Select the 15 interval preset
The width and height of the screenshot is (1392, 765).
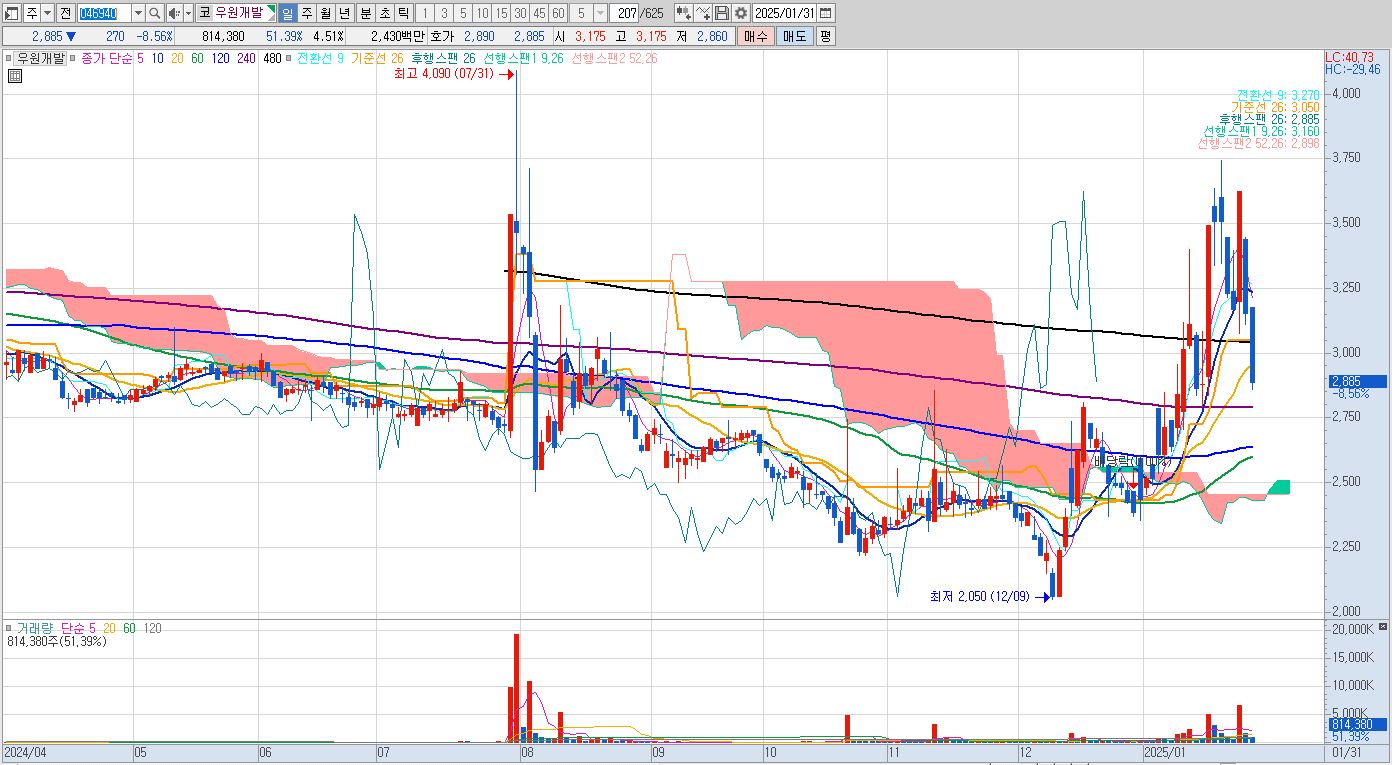[501, 13]
